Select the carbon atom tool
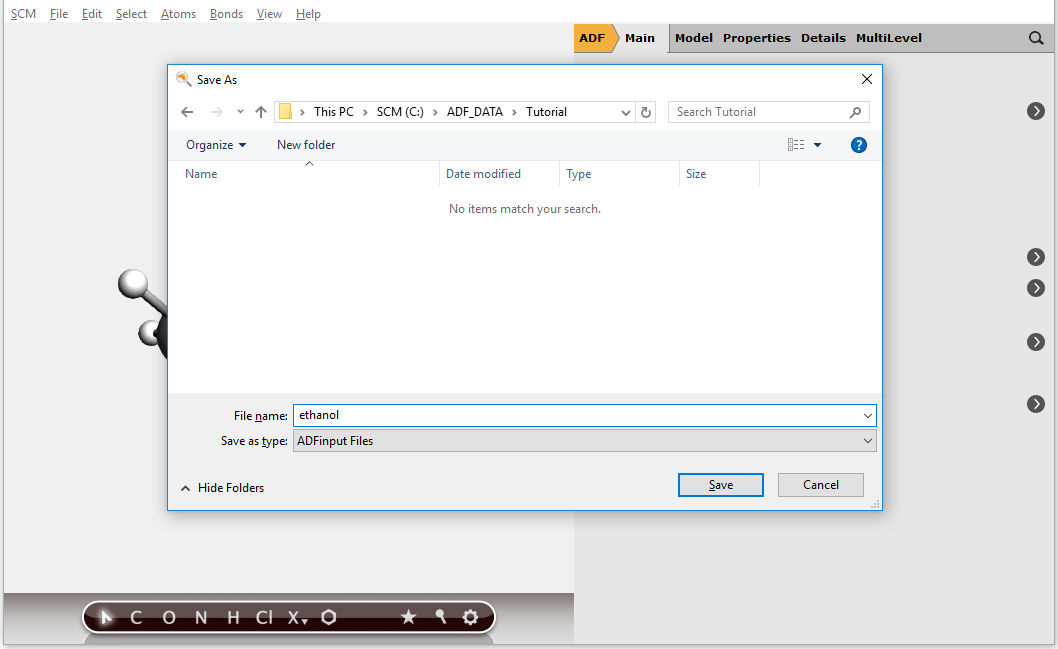 (135, 617)
